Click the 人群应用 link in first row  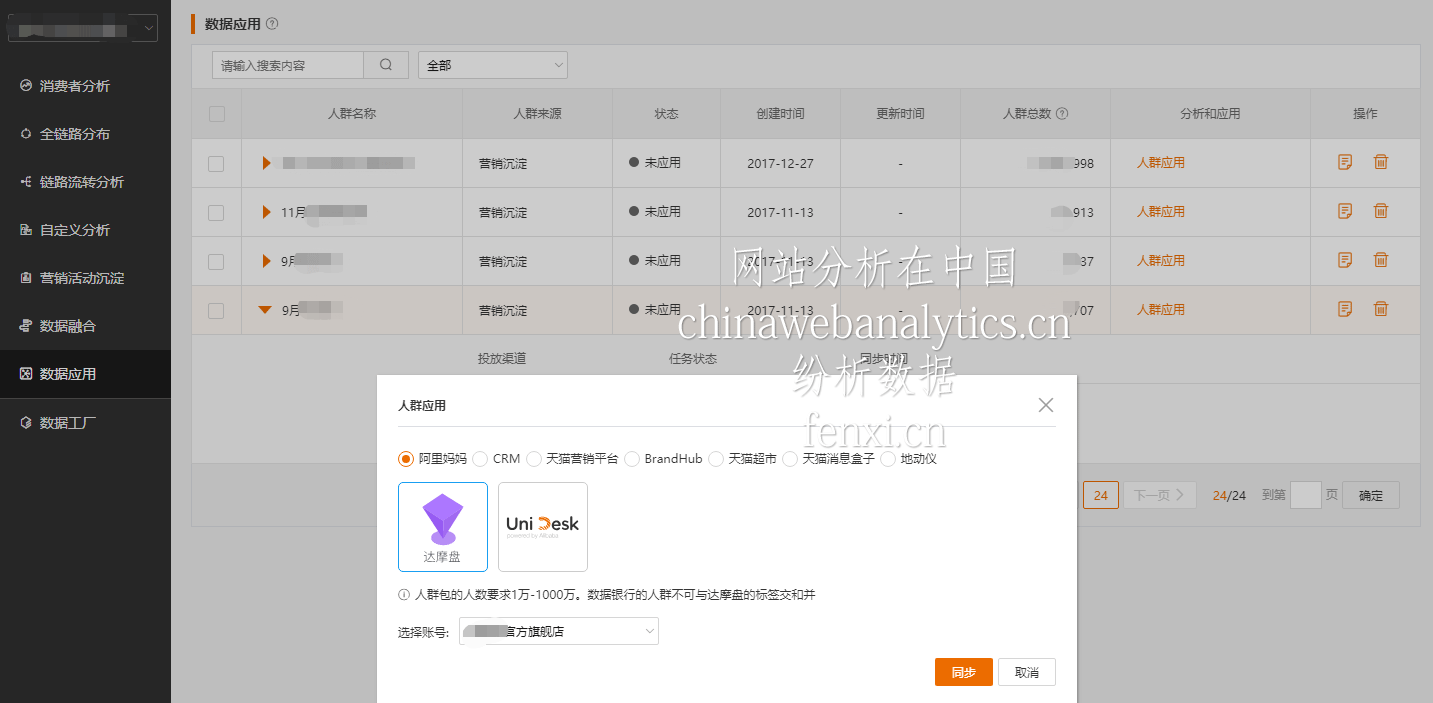pos(1160,162)
